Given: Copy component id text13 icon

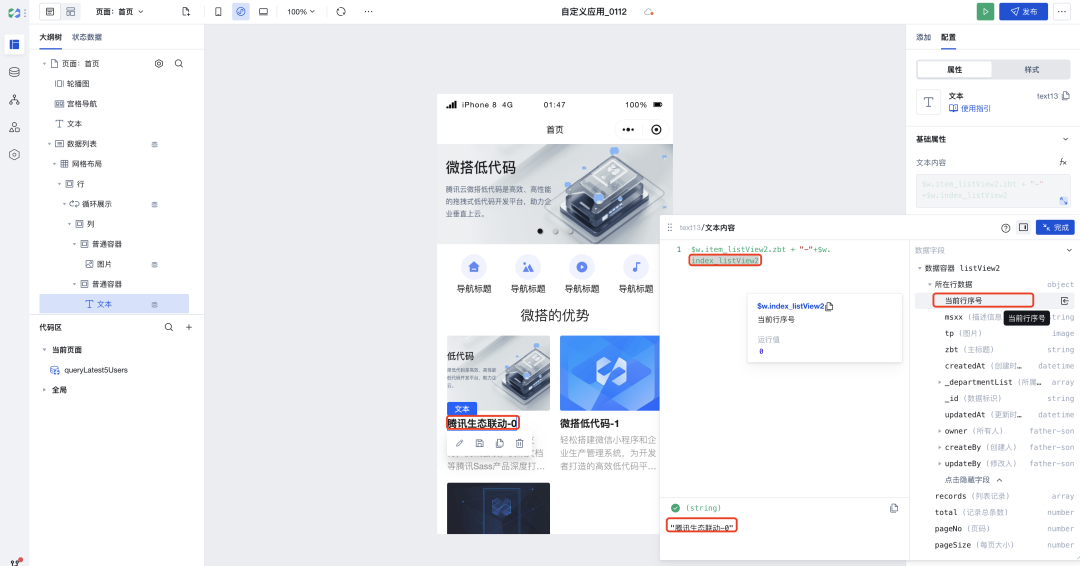Looking at the screenshot, I should [1066, 96].
